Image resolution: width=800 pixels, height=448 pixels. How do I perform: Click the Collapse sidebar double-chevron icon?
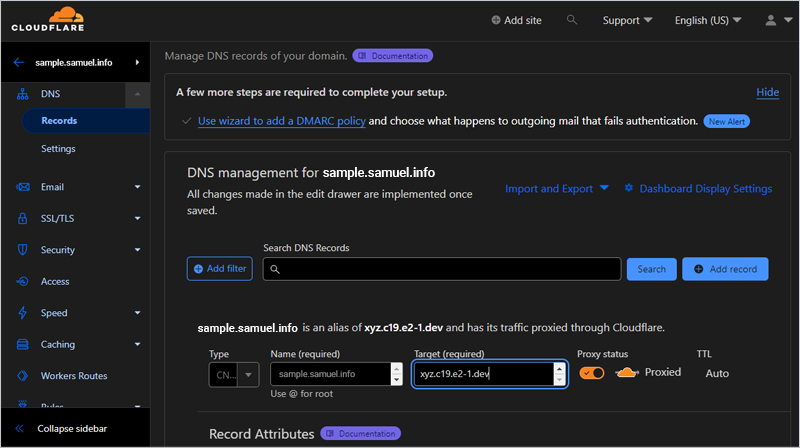[x=19, y=429]
